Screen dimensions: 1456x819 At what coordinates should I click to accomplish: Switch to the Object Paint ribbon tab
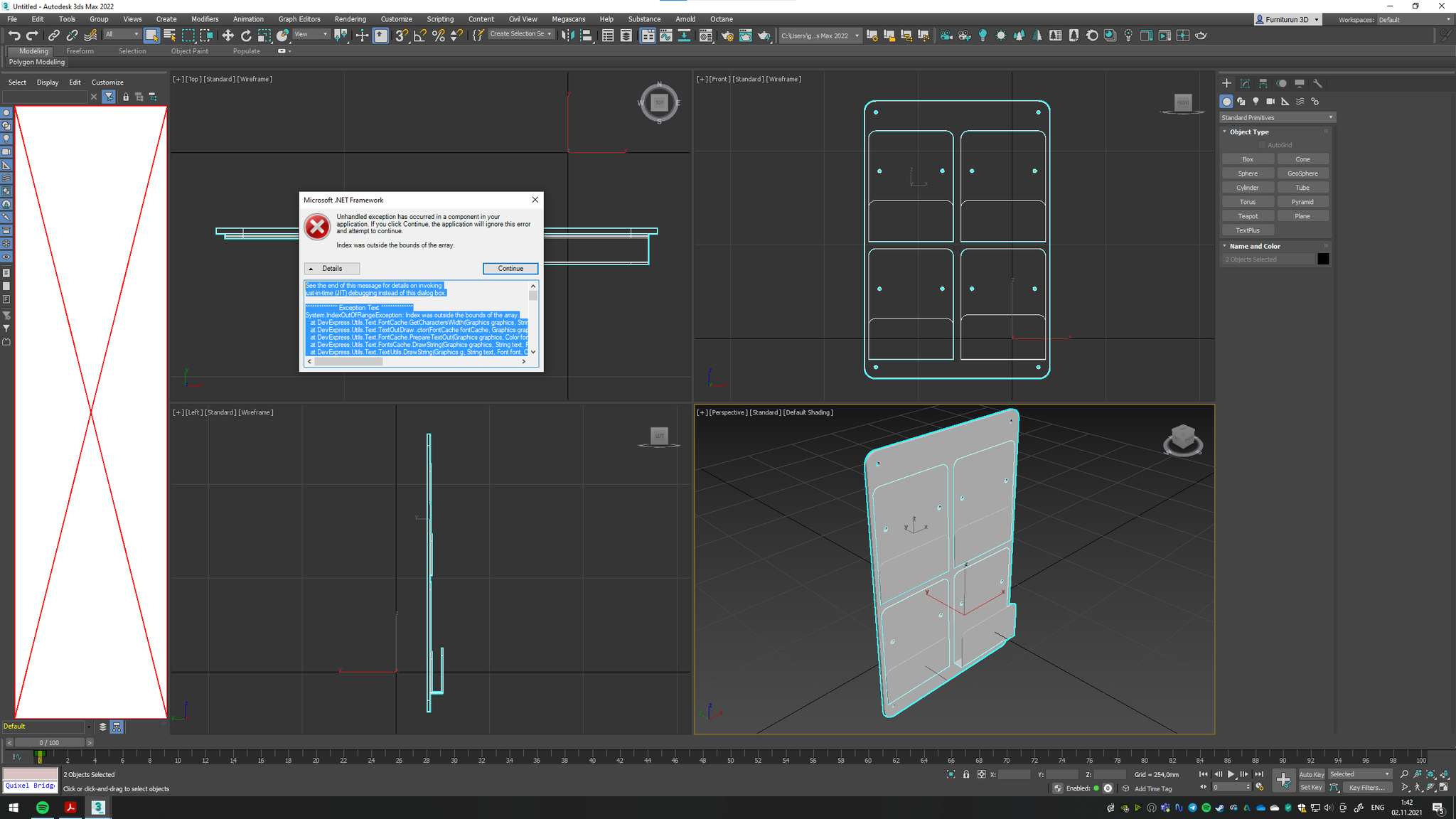[190, 51]
